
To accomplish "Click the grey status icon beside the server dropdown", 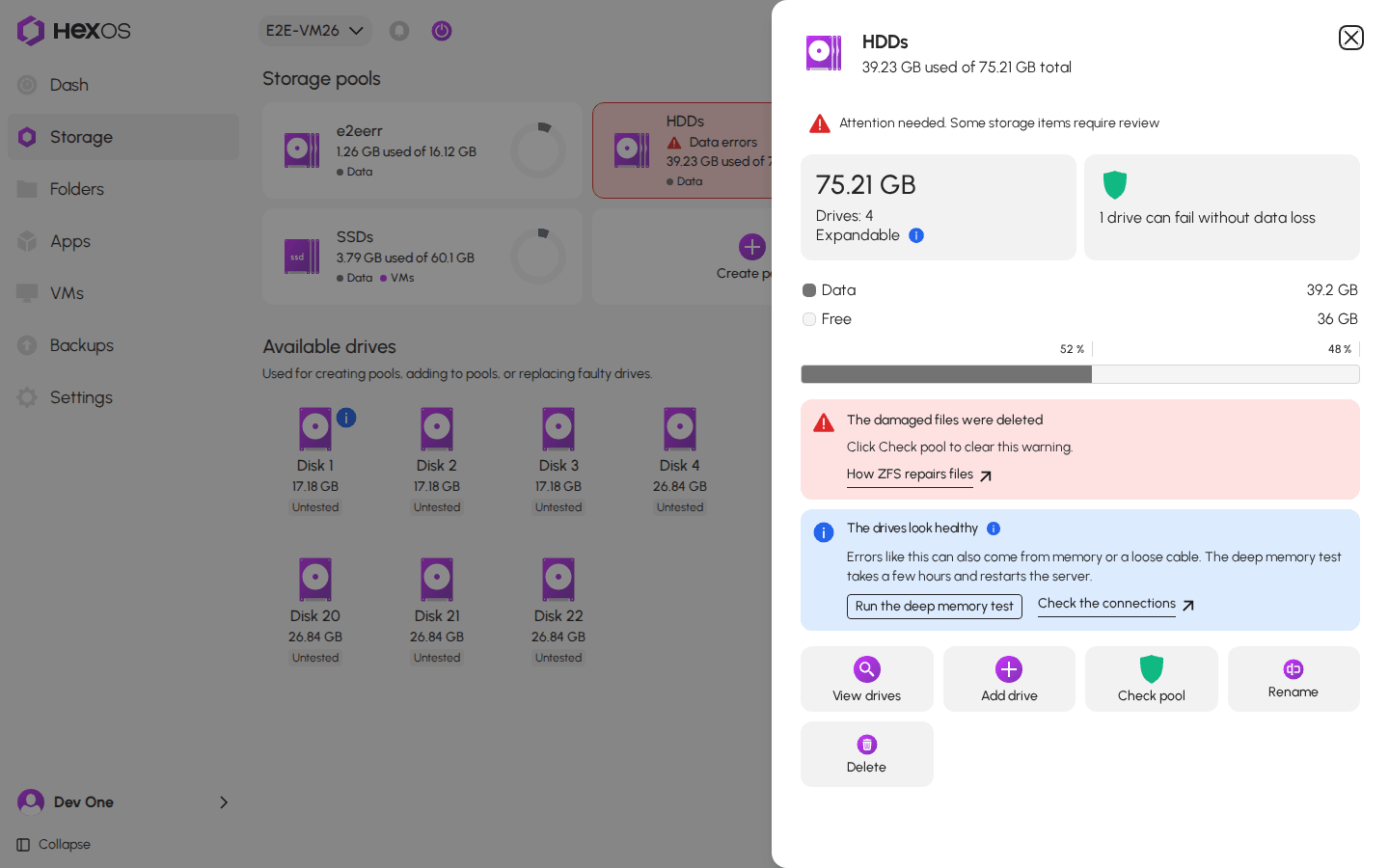I will coord(399,31).
